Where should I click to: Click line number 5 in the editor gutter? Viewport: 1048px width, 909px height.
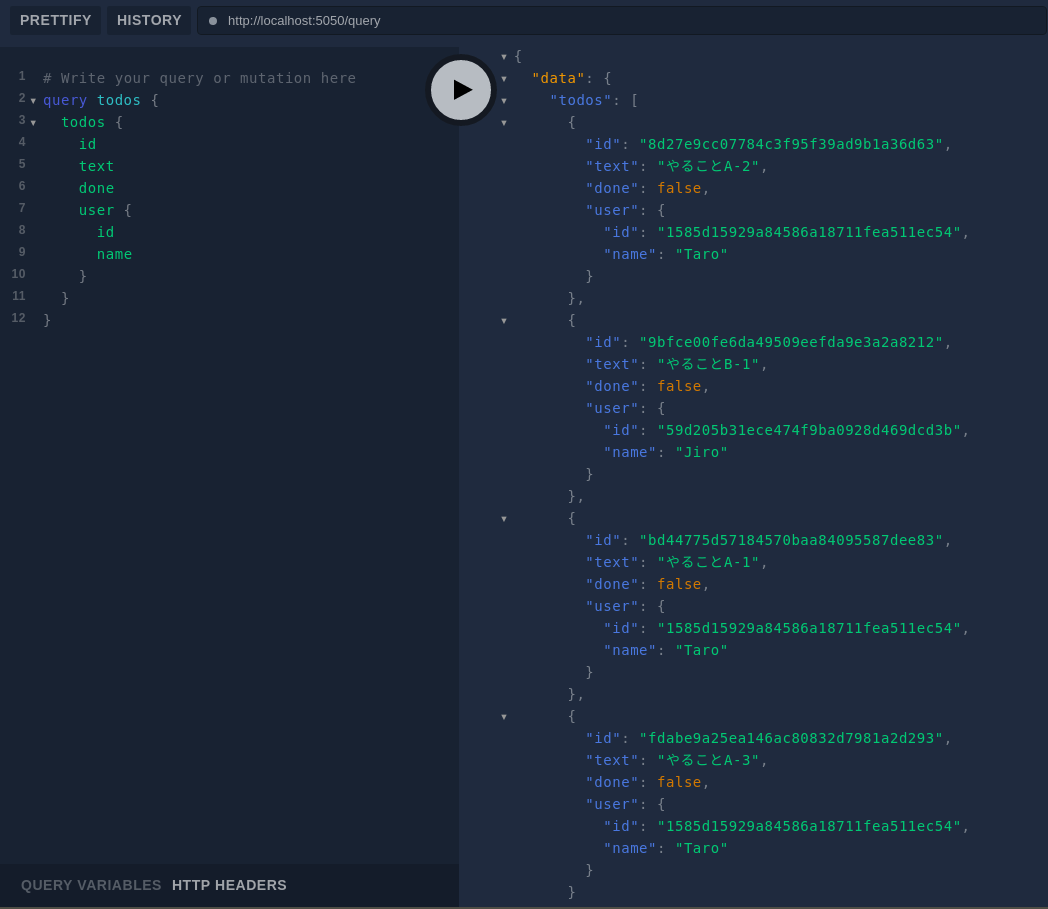[x=21, y=165]
